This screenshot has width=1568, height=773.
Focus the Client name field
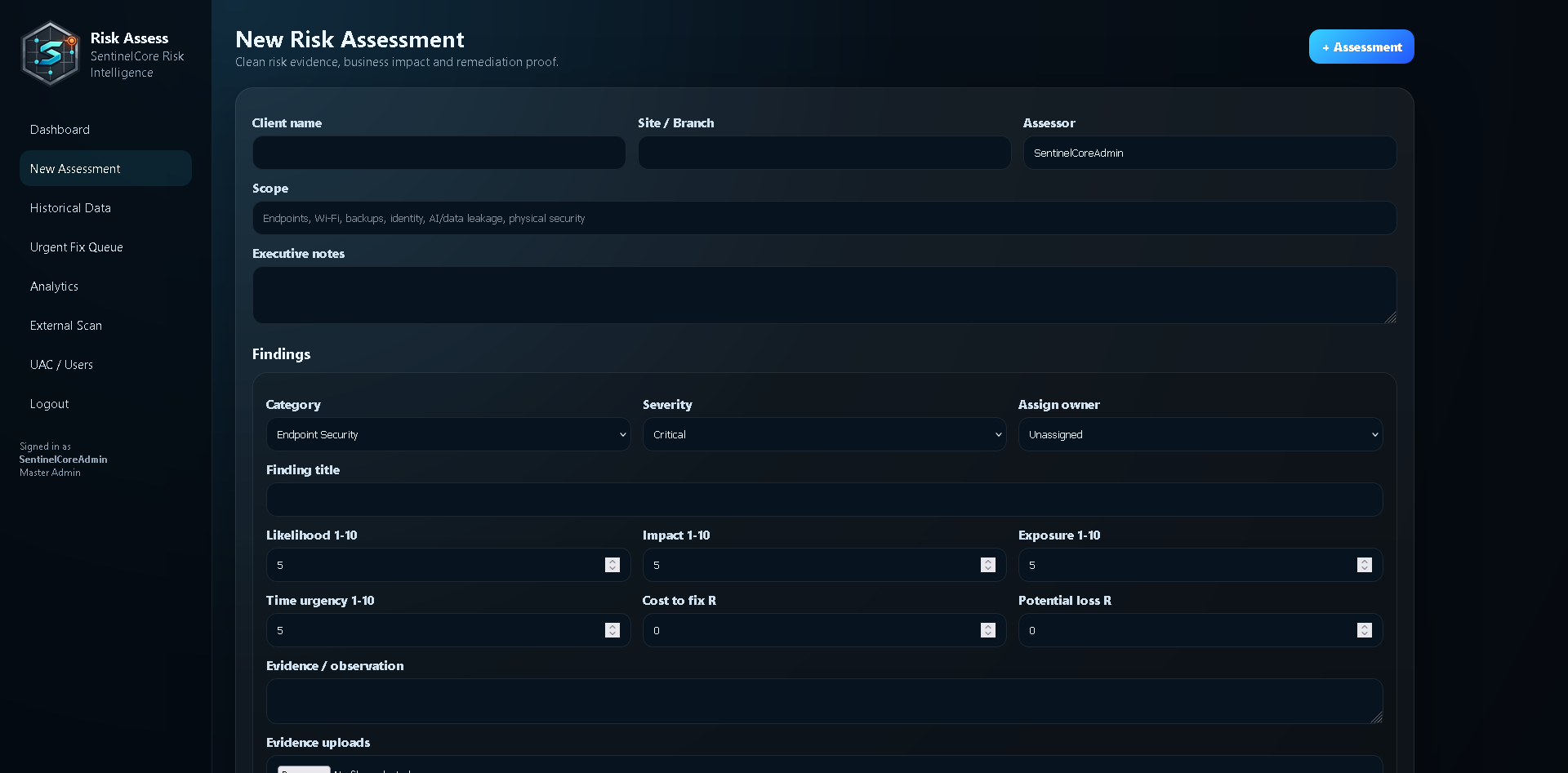[439, 153]
